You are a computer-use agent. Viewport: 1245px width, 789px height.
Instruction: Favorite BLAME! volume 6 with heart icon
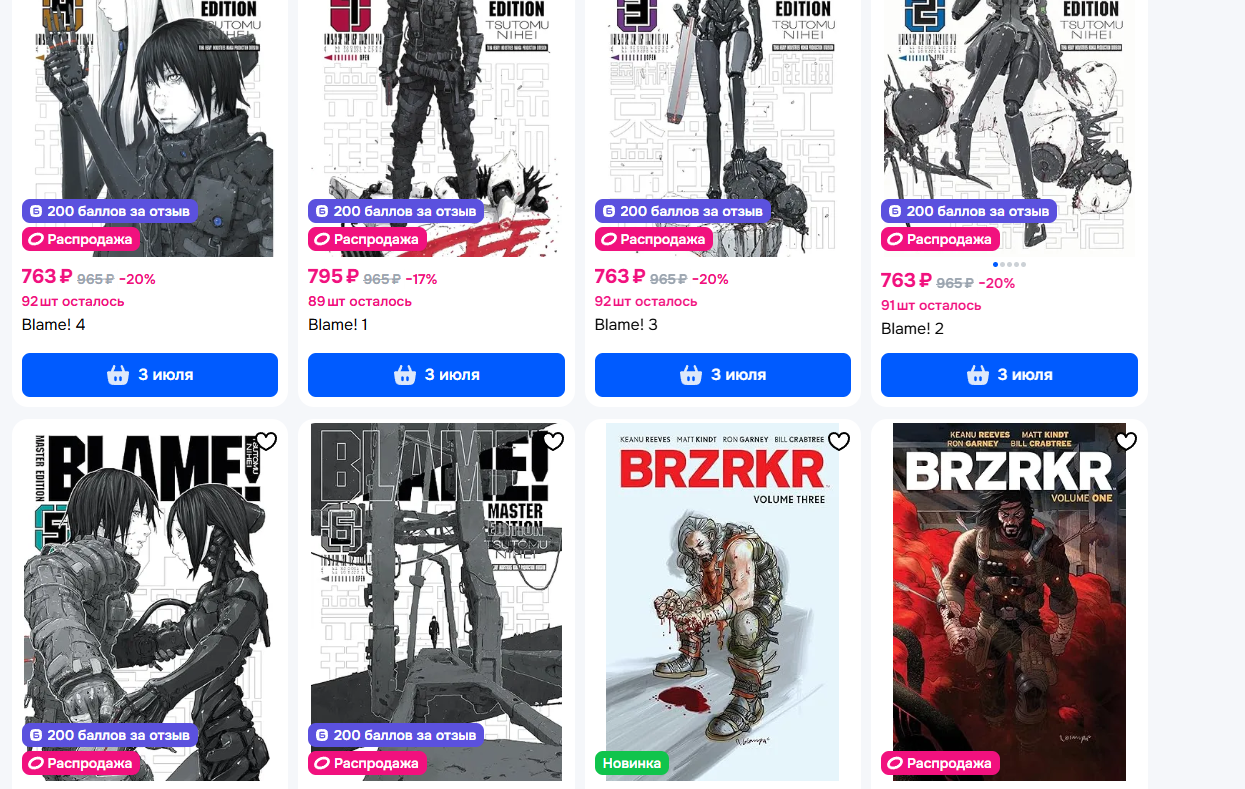click(553, 442)
